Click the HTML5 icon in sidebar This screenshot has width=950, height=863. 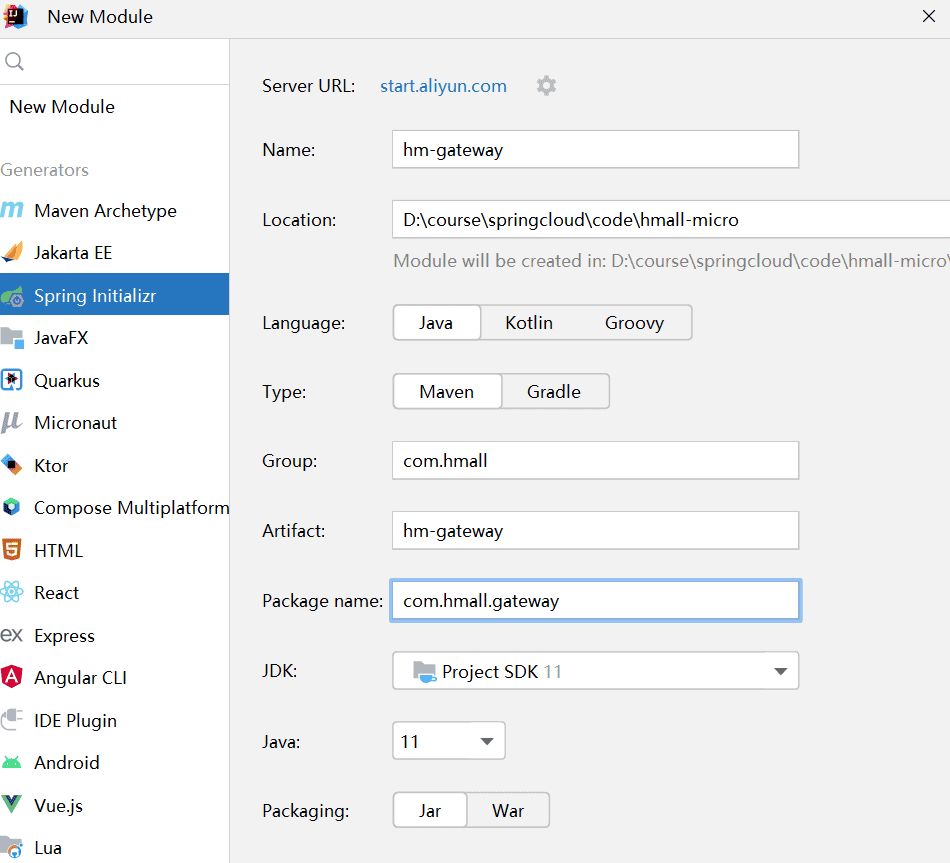12,551
